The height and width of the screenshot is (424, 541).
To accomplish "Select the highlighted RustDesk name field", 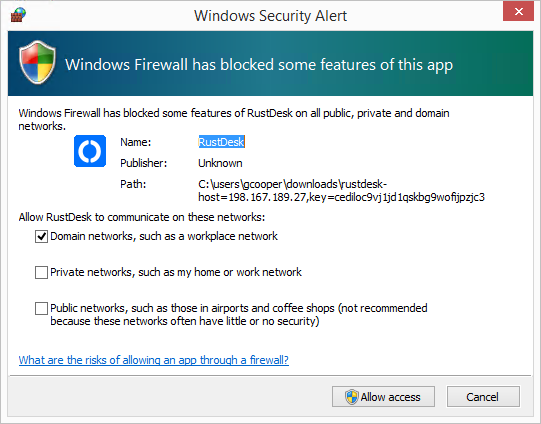I will coord(222,142).
